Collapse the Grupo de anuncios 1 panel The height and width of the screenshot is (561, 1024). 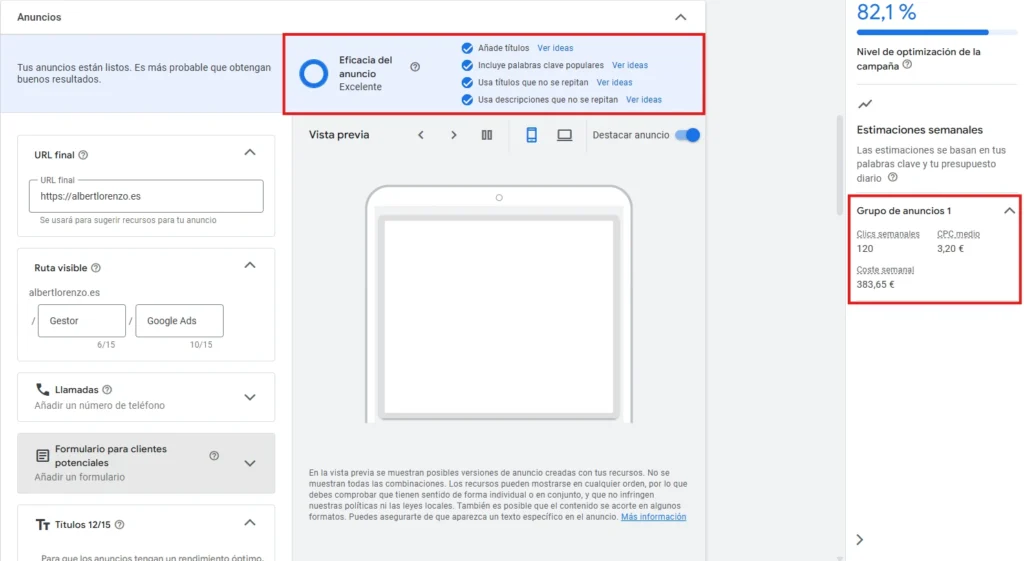(1009, 211)
